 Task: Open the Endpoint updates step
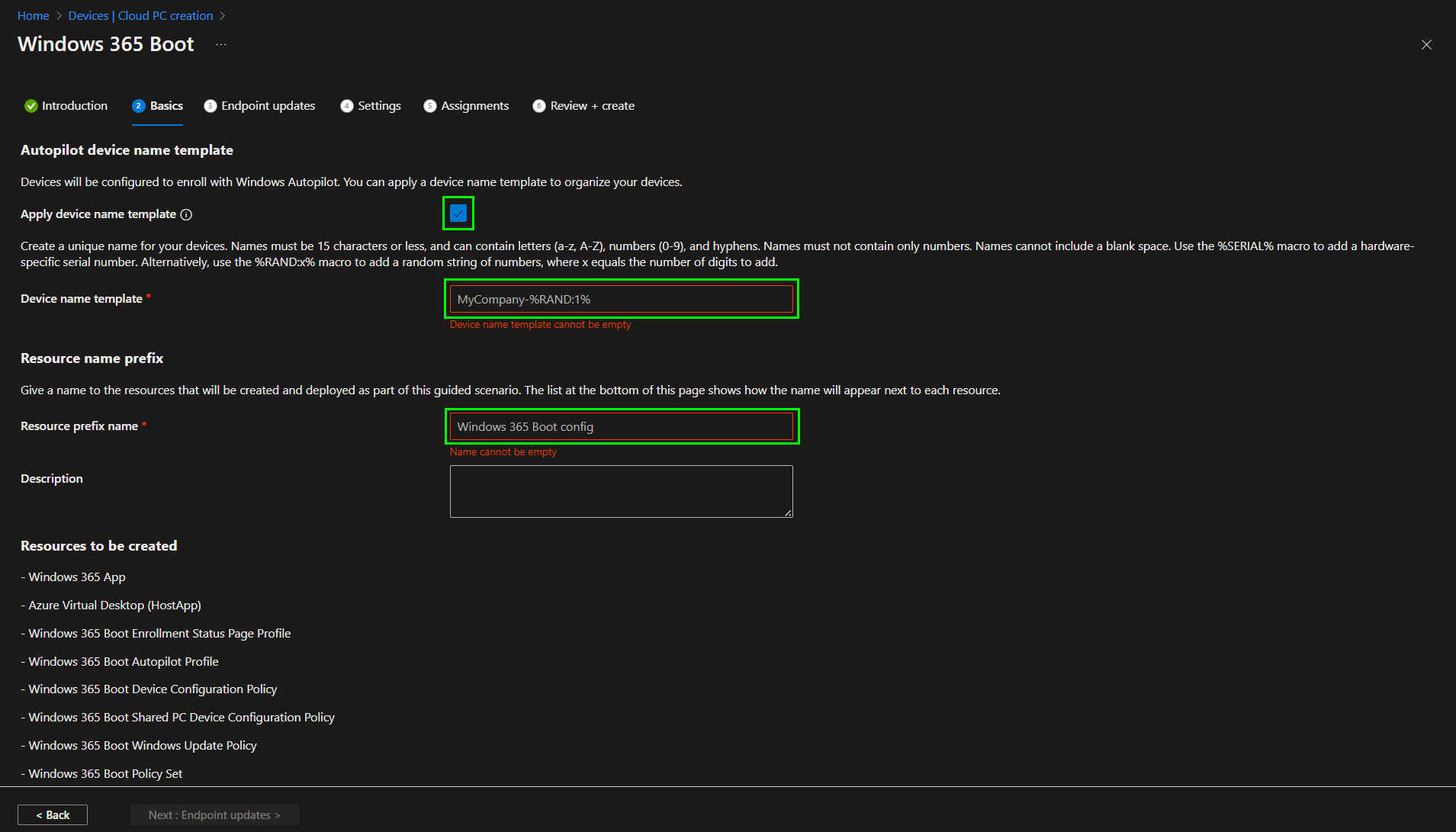pos(259,106)
